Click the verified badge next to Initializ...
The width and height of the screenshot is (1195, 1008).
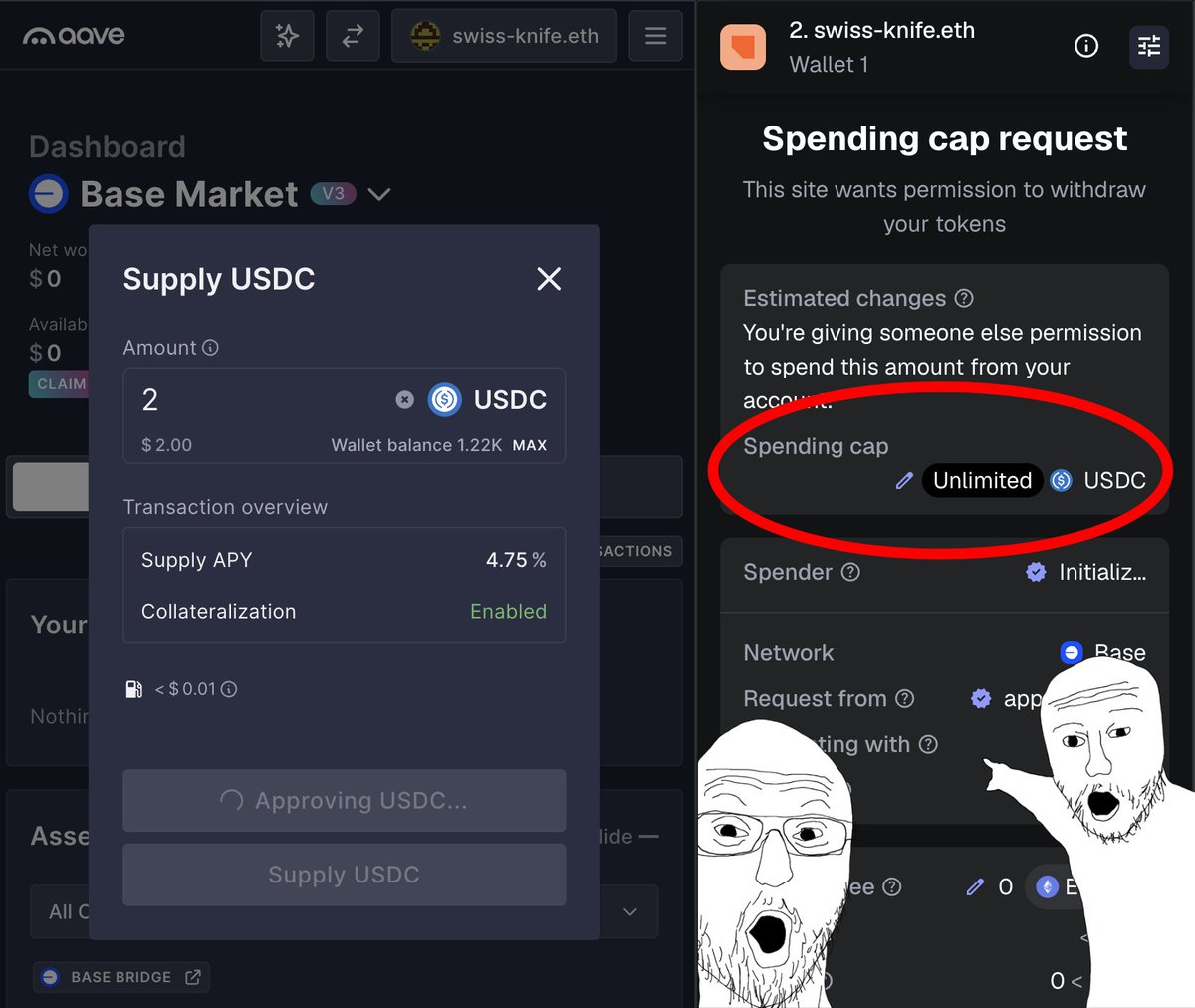tap(1036, 572)
